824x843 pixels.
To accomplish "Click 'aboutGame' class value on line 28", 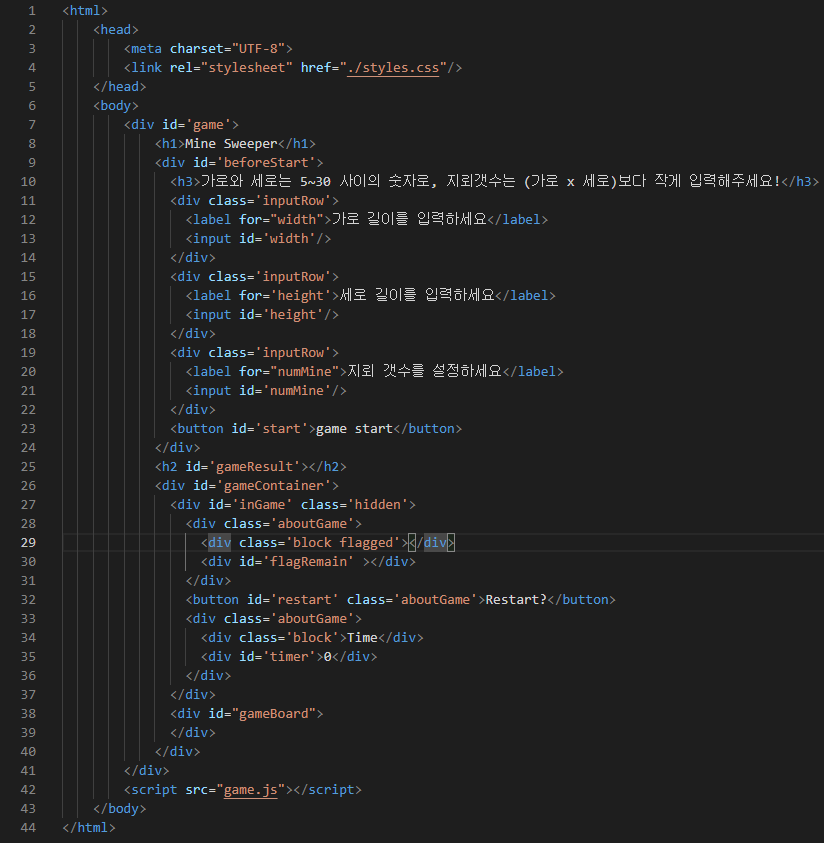I will click(x=312, y=524).
